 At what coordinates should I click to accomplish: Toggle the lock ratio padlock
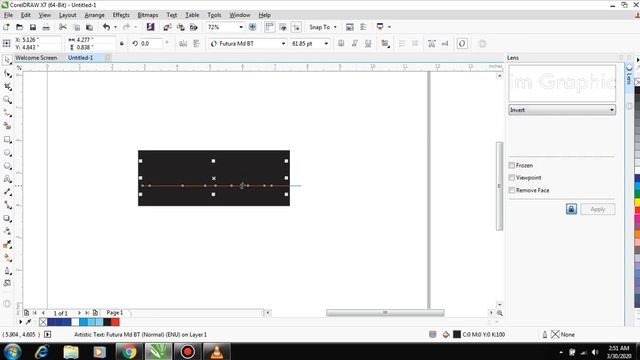point(121,43)
